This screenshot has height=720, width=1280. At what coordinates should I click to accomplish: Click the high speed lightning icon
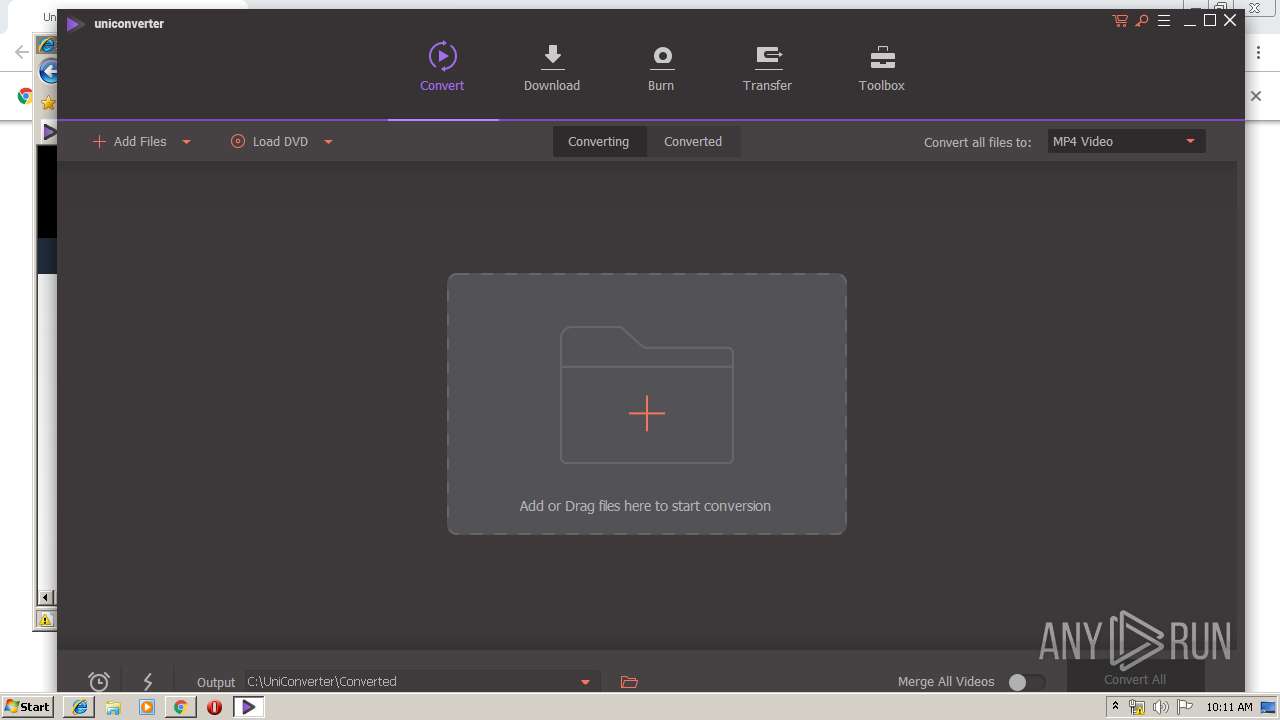(x=148, y=682)
